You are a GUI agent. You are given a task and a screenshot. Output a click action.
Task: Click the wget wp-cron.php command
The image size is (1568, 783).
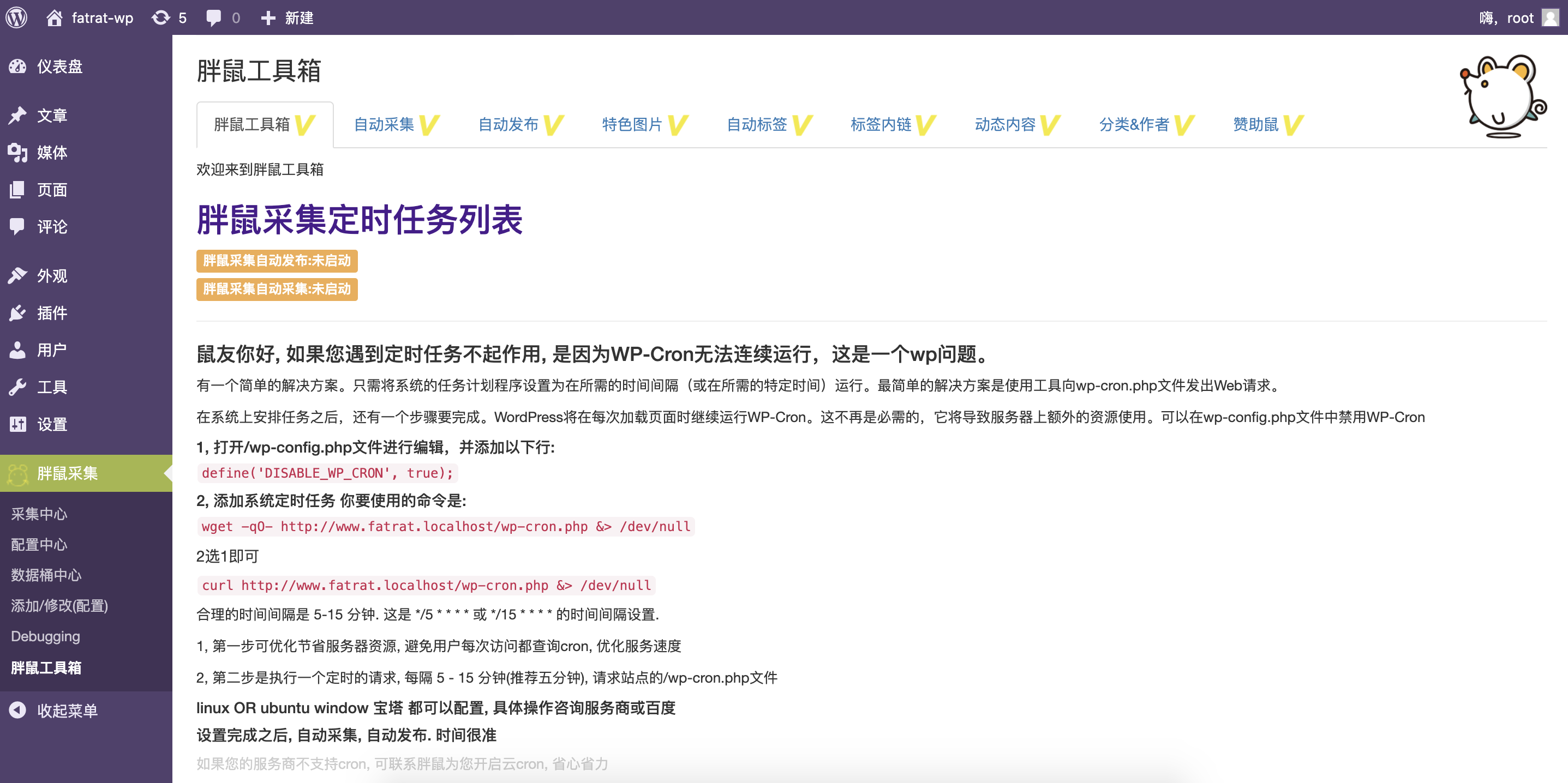446,526
